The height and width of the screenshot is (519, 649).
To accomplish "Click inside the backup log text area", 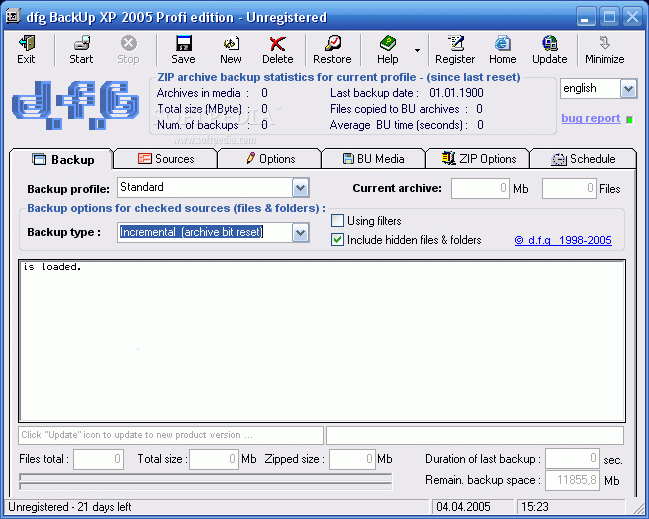I will tap(322, 341).
